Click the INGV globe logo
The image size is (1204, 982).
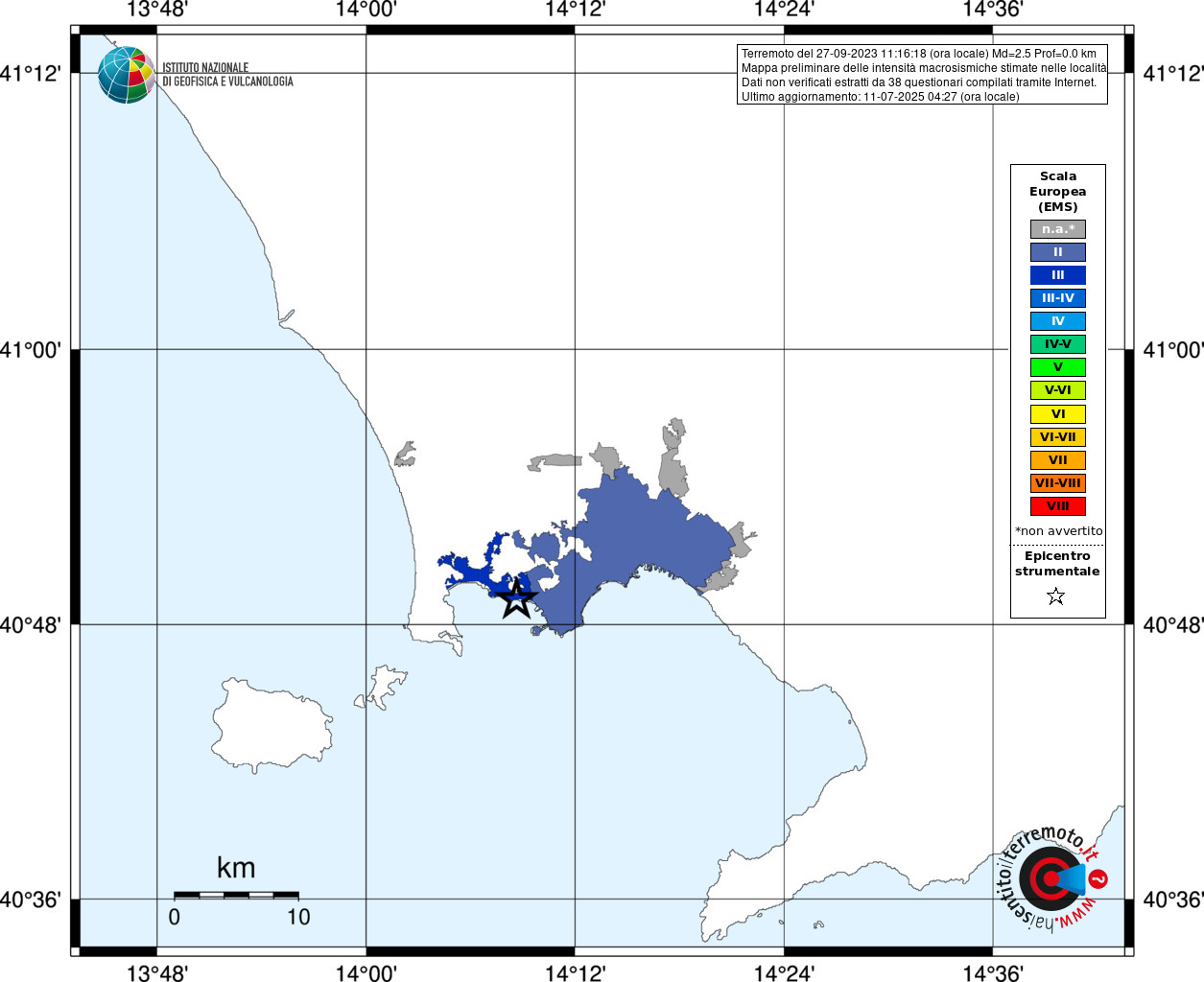click(127, 75)
